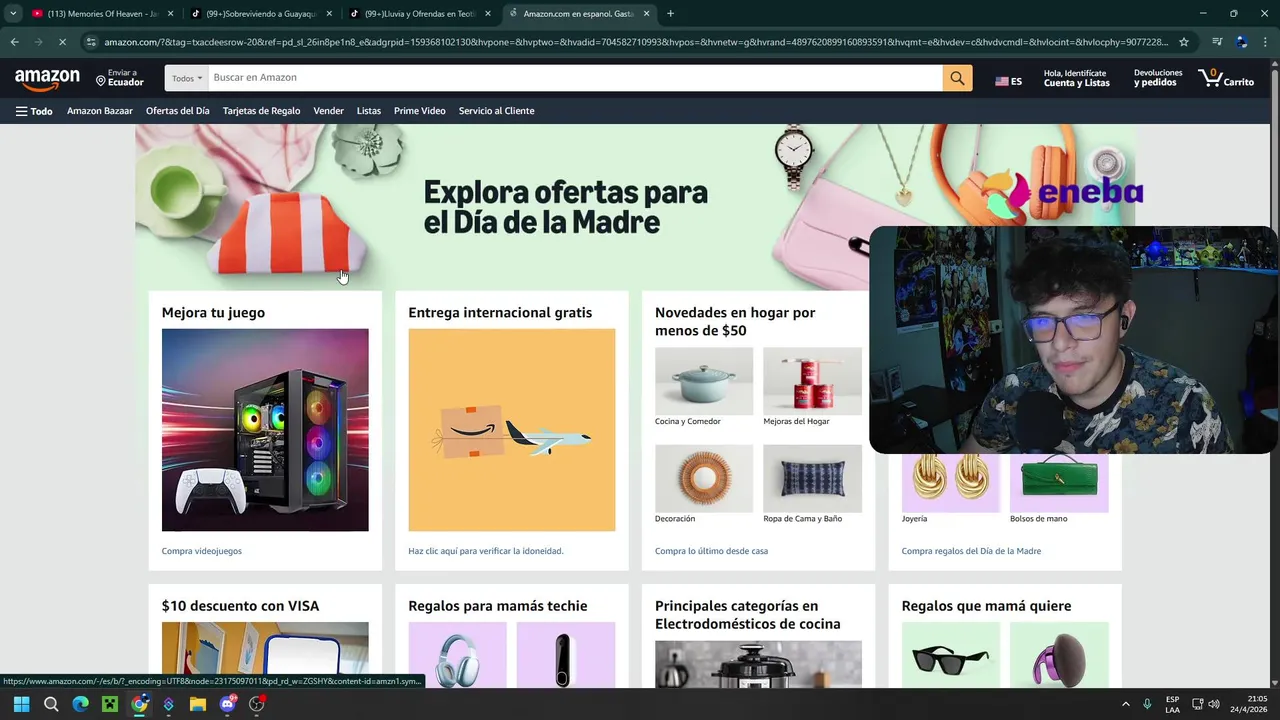This screenshot has width=1280, height=720.
Task: Open Servicio al Cliente
Action: (497, 111)
